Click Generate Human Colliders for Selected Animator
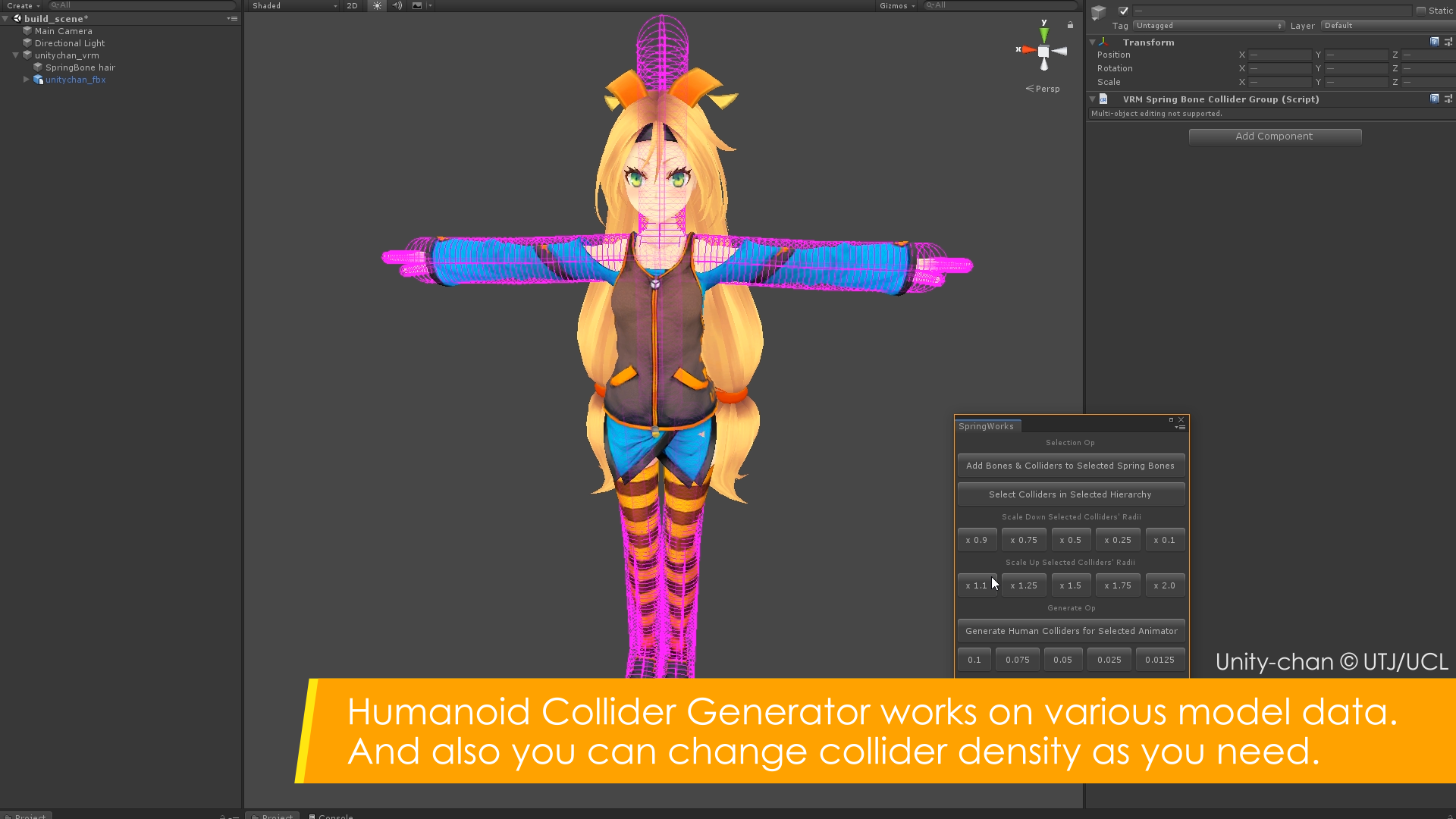This screenshot has width=1456, height=819. tap(1070, 630)
